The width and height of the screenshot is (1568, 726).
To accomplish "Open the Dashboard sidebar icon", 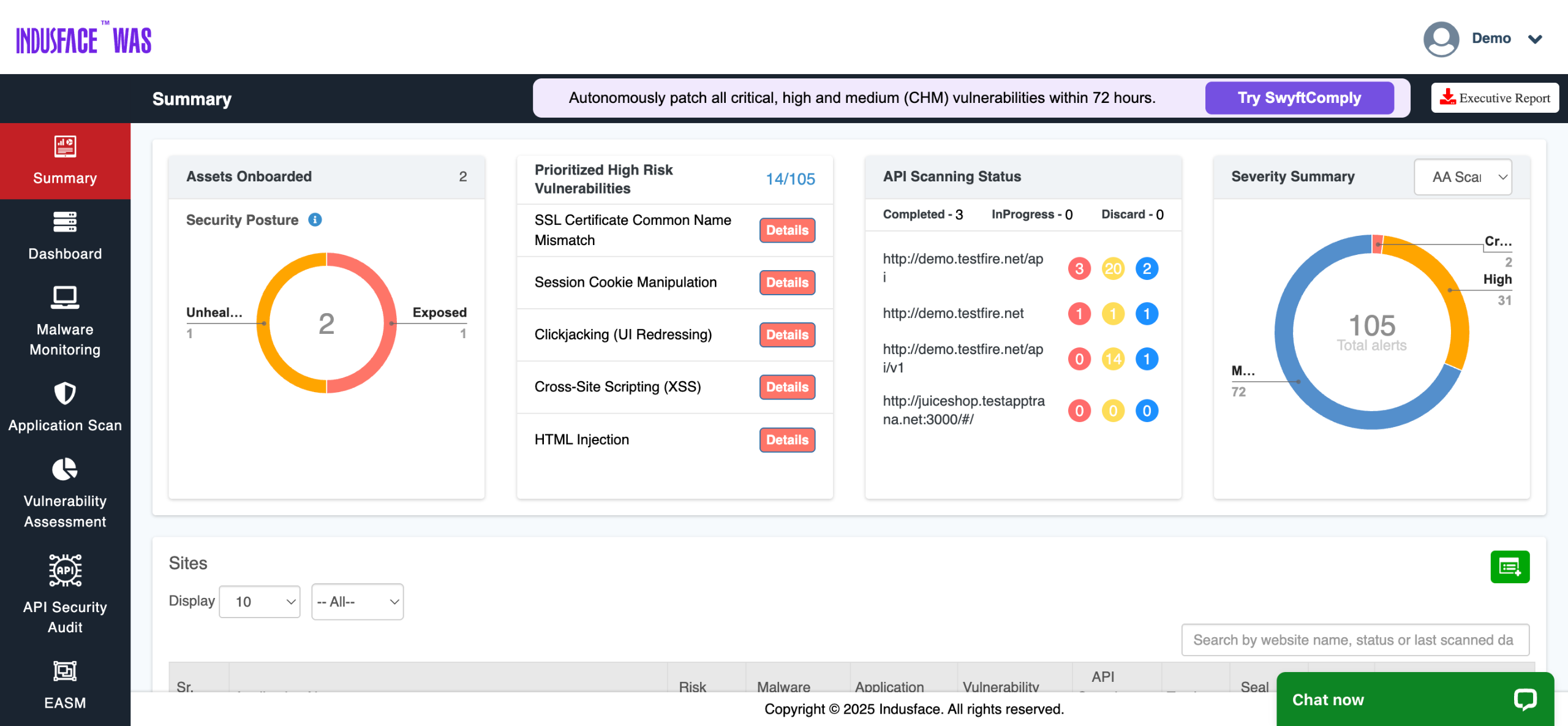I will (65, 222).
